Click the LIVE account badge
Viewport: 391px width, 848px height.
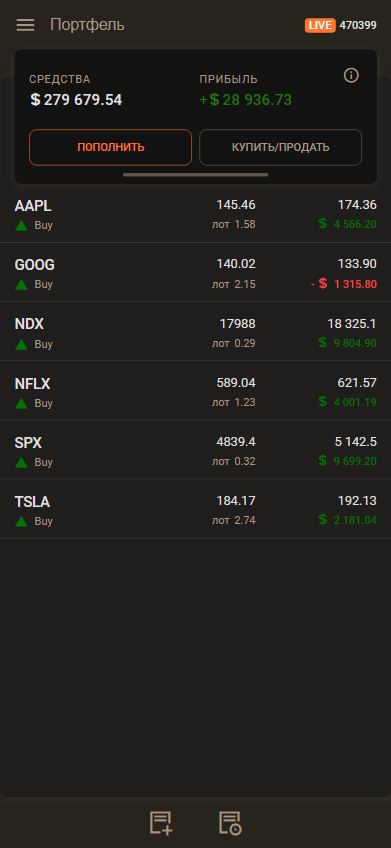320,25
